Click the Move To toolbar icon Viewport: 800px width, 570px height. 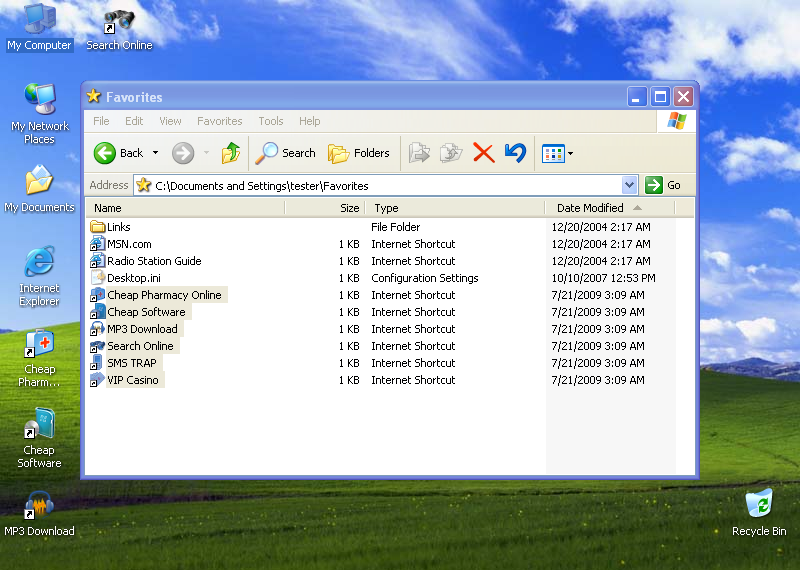pos(419,153)
